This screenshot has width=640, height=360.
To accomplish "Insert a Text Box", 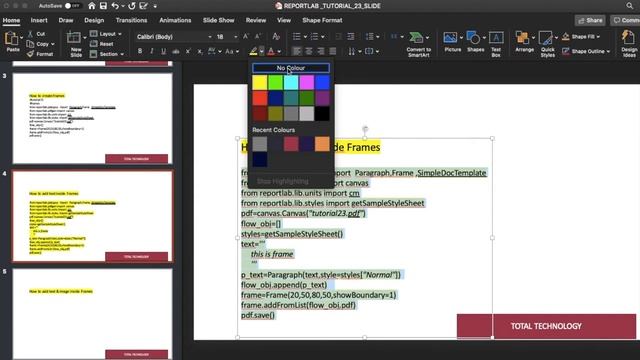I will tap(496, 44).
